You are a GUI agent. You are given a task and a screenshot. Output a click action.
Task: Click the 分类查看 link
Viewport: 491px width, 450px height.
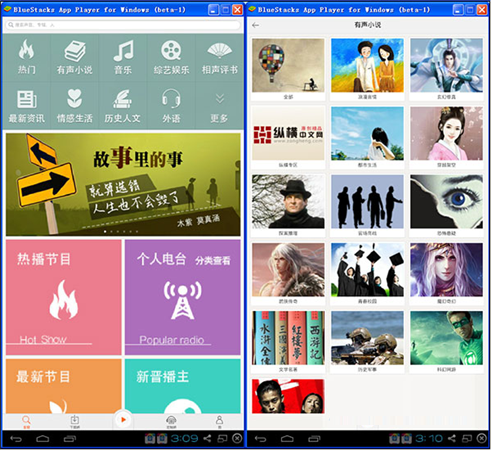pos(213,260)
